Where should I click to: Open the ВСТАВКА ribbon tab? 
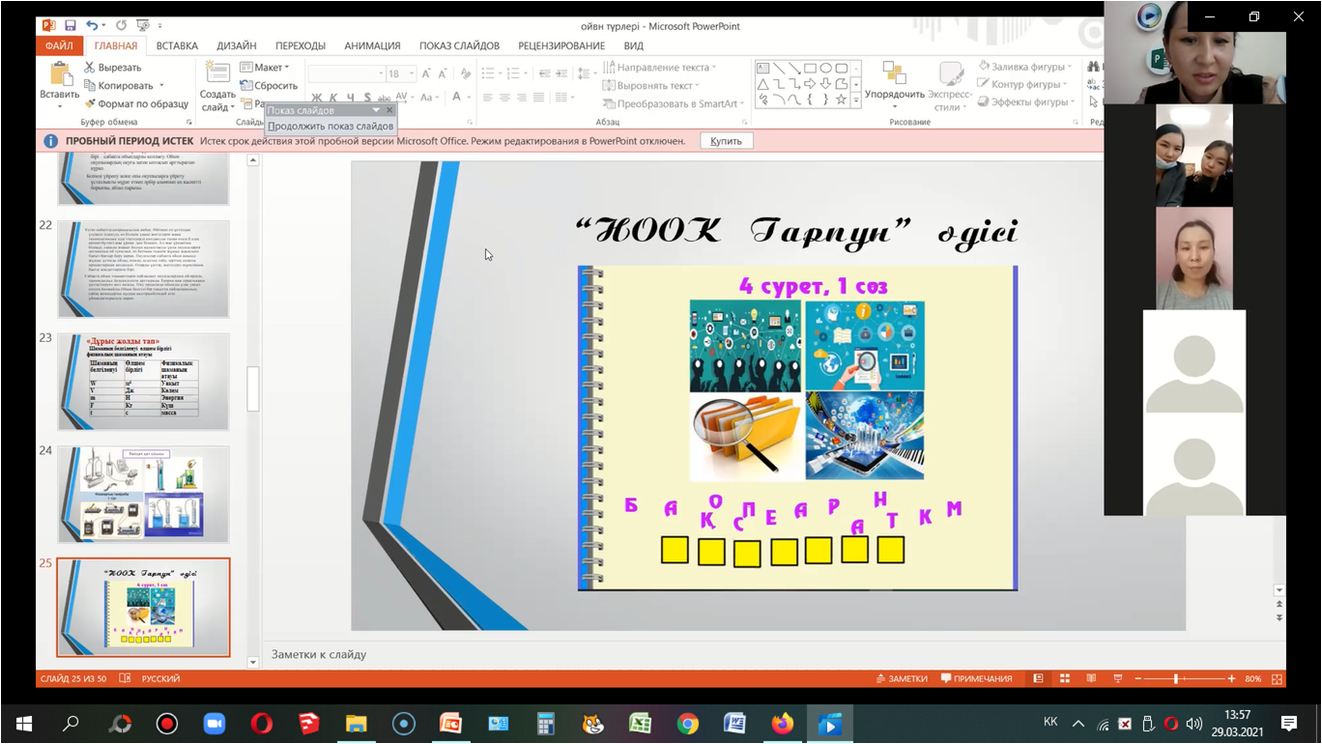click(177, 46)
